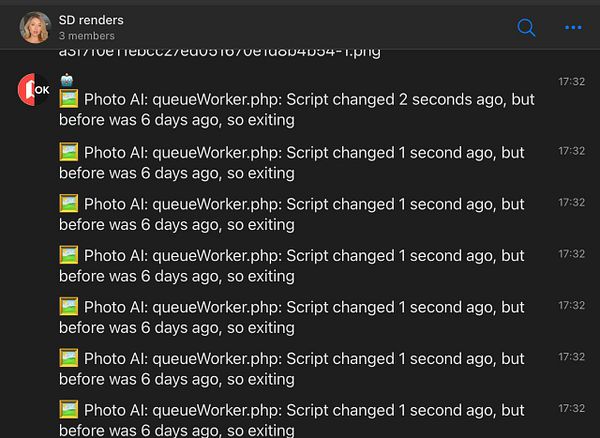Open the SD renders chat title
Screen dimensions: 600x438
pos(91,20)
